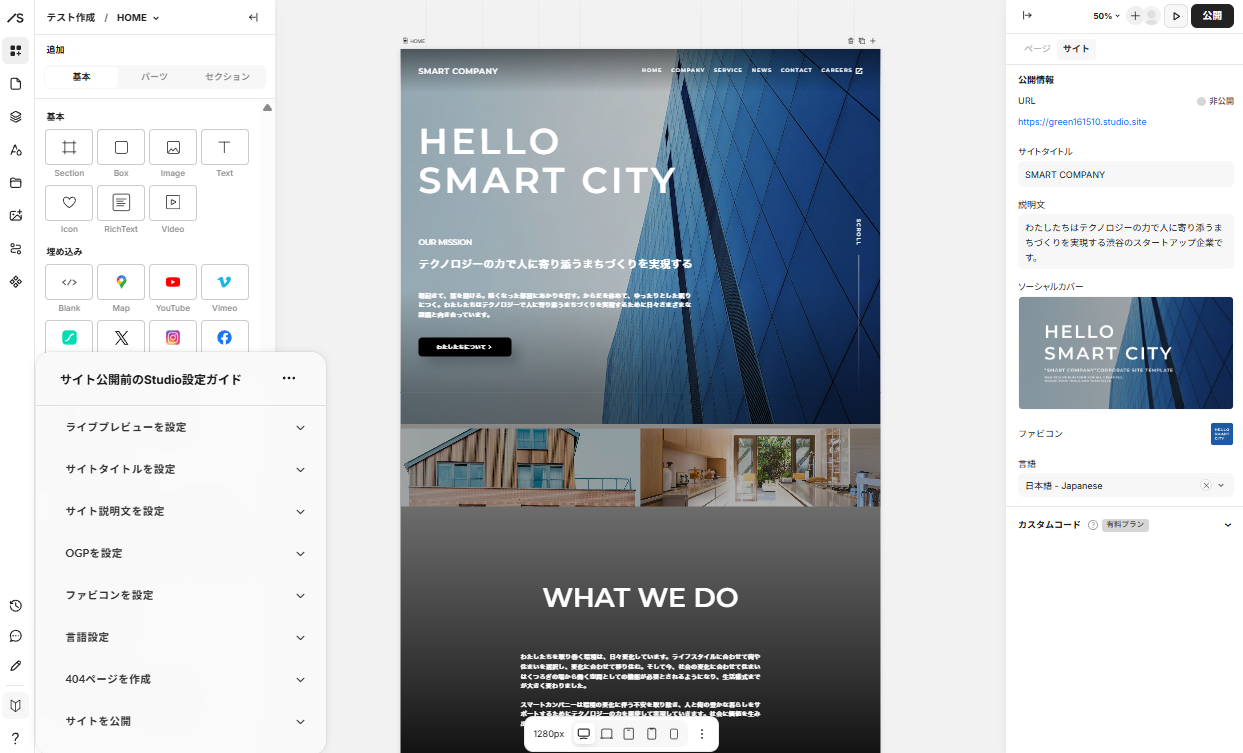Image resolution: width=1243 pixels, height=753 pixels.
Task: Add a Section element
Action: tap(69, 147)
